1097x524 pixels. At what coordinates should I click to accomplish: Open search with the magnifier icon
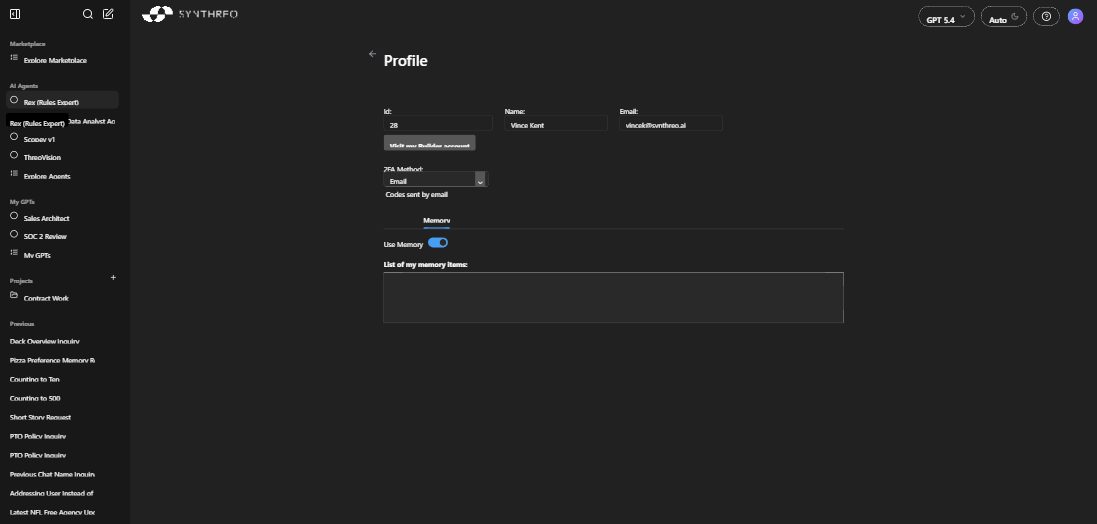(x=87, y=14)
